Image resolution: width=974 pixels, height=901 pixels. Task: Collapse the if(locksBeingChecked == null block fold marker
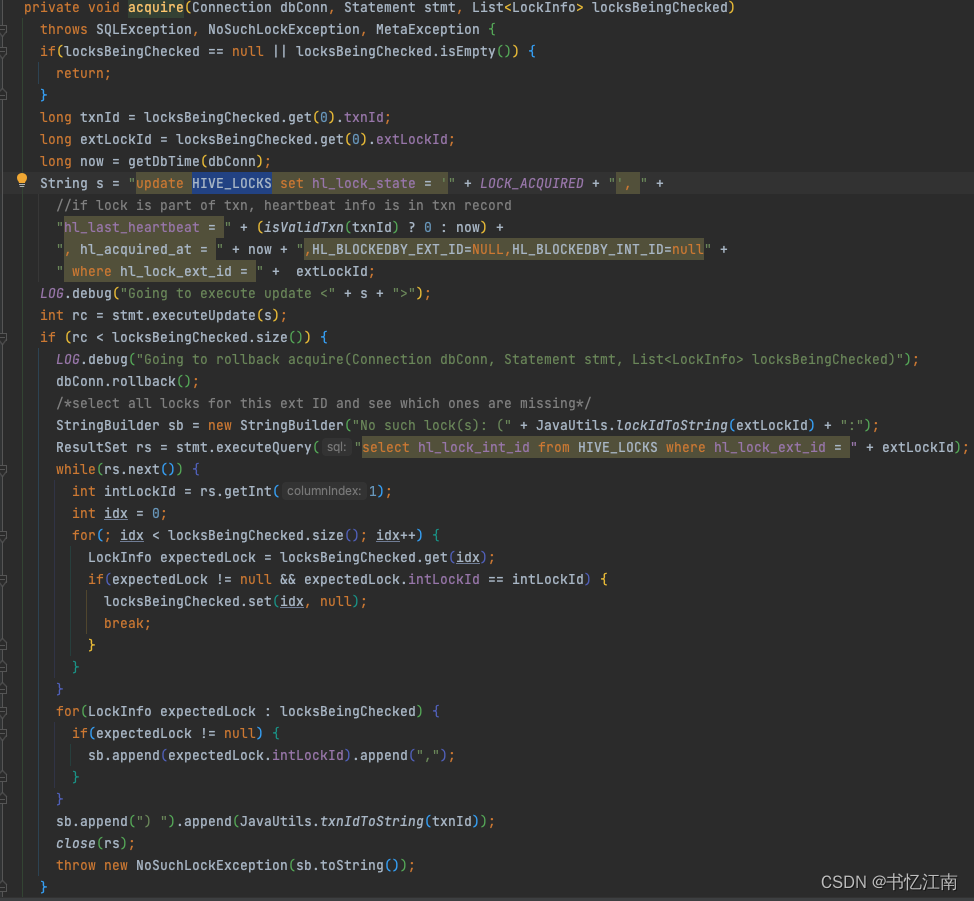[x=3, y=51]
